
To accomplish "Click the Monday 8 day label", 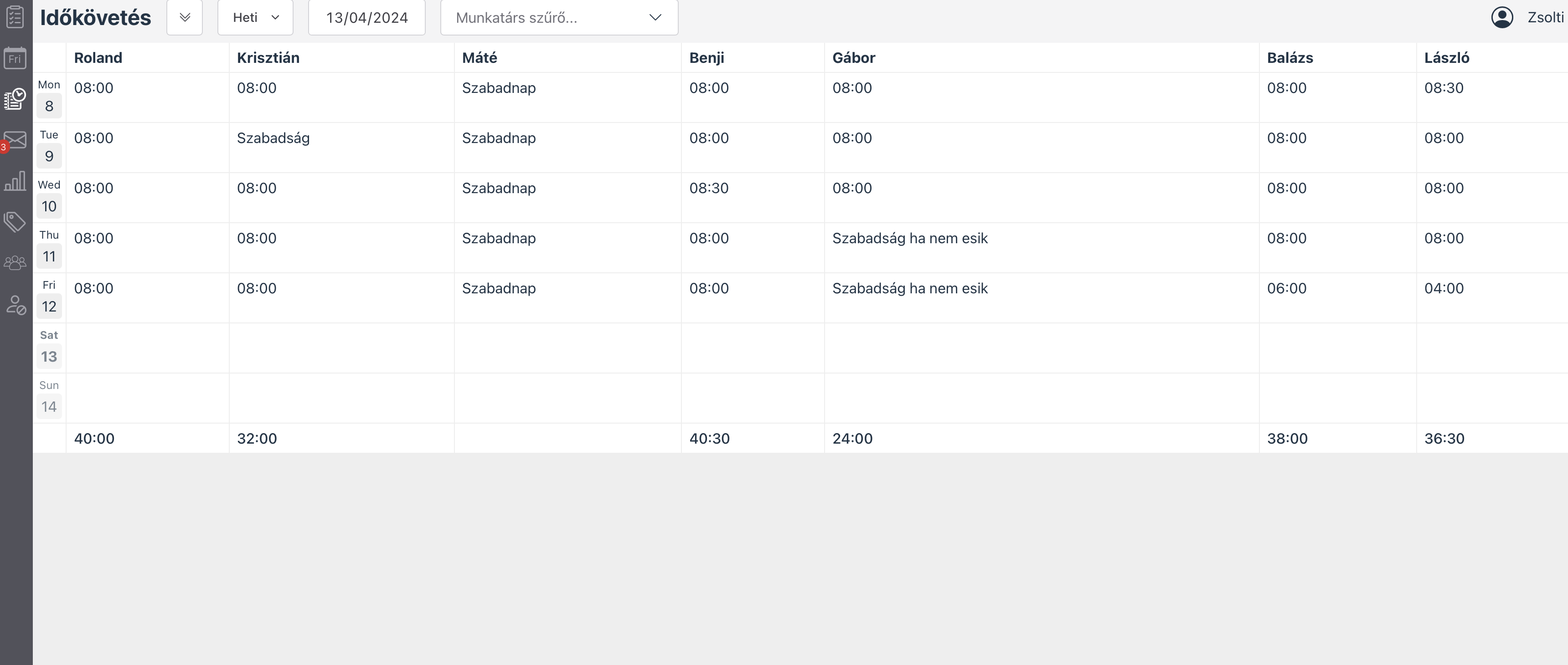I will tap(49, 98).
